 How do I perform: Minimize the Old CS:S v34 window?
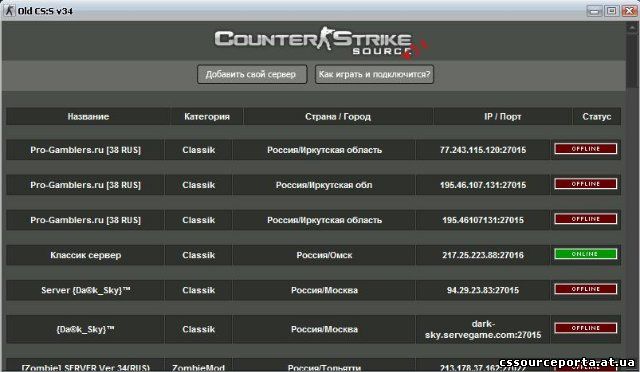point(594,11)
